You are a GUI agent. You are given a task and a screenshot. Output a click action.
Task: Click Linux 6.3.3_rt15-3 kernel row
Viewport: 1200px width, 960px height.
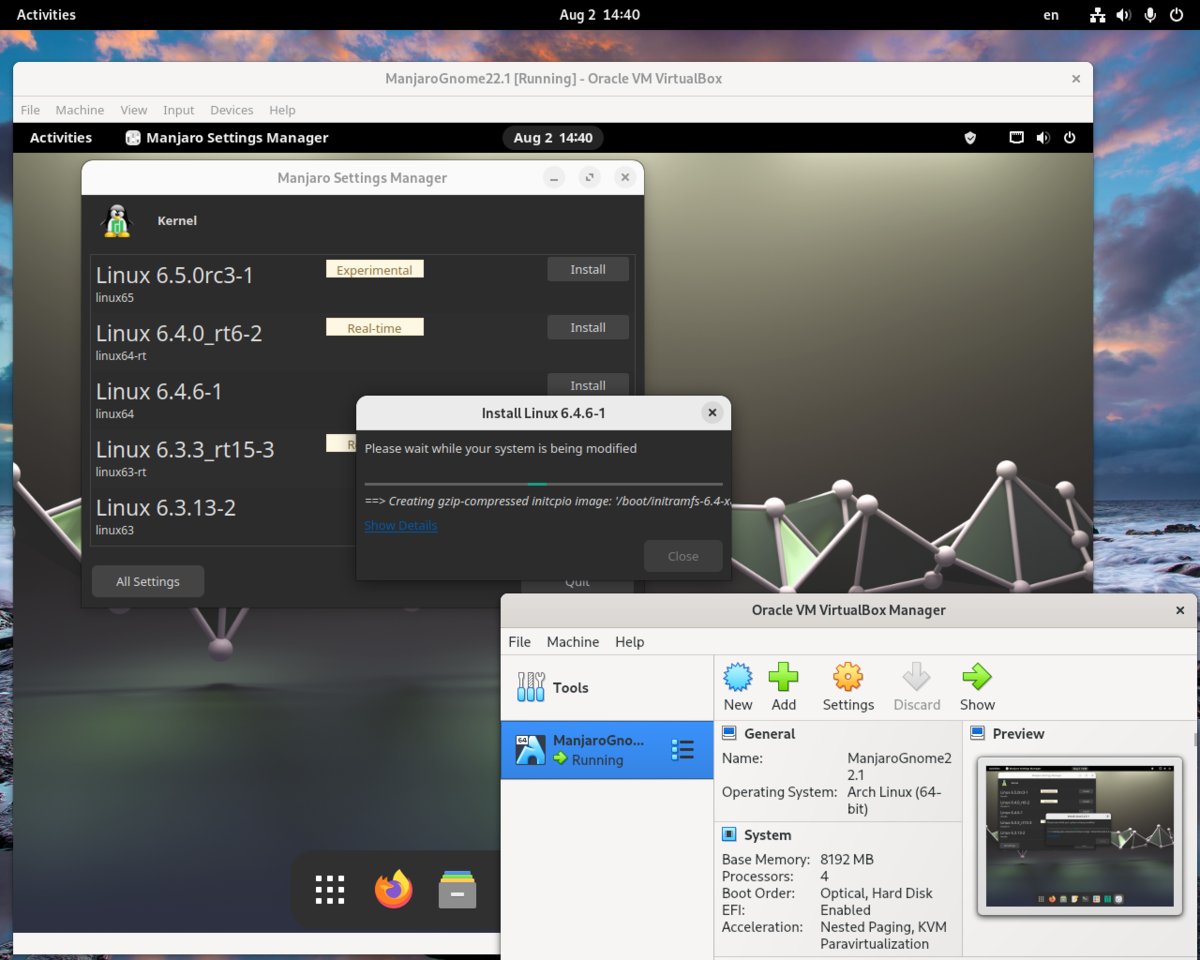pos(223,456)
